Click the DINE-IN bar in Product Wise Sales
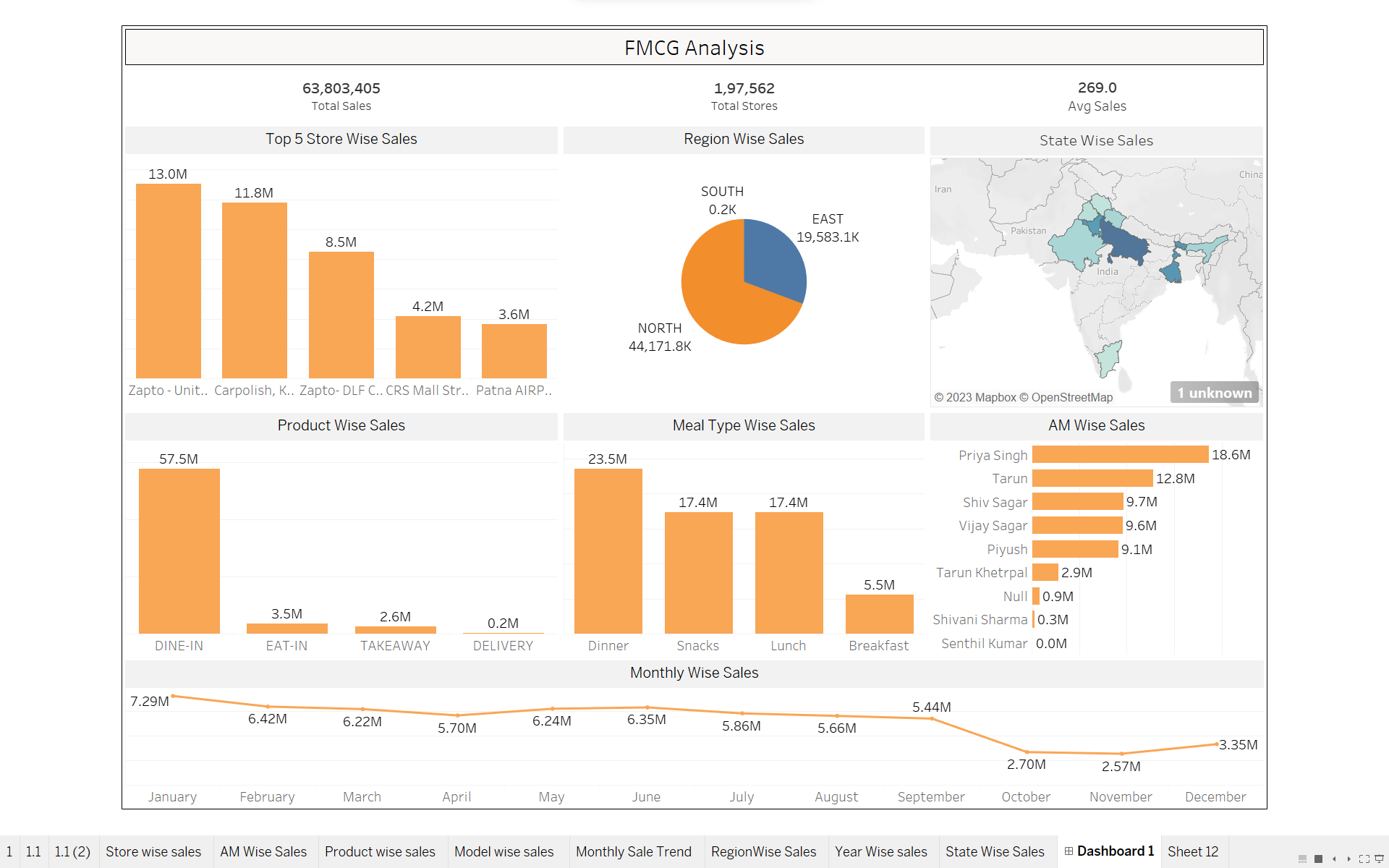 [x=179, y=550]
